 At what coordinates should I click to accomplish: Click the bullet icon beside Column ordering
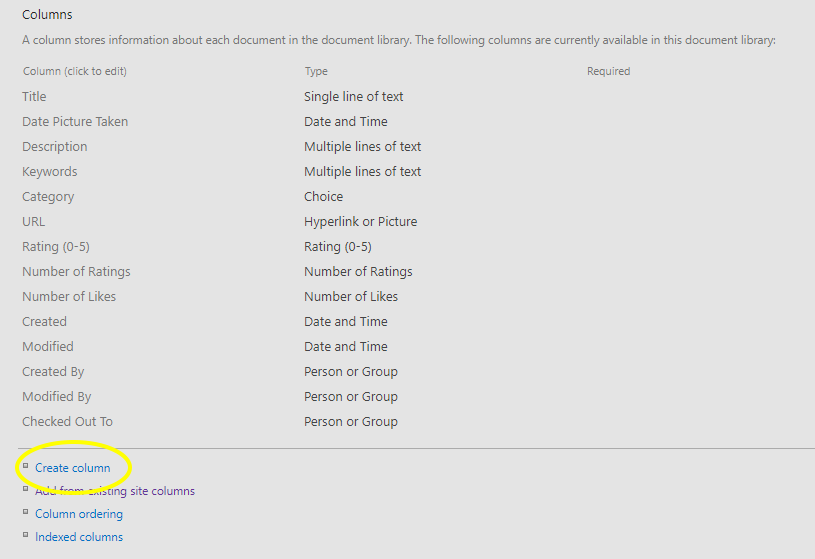[x=25, y=512]
